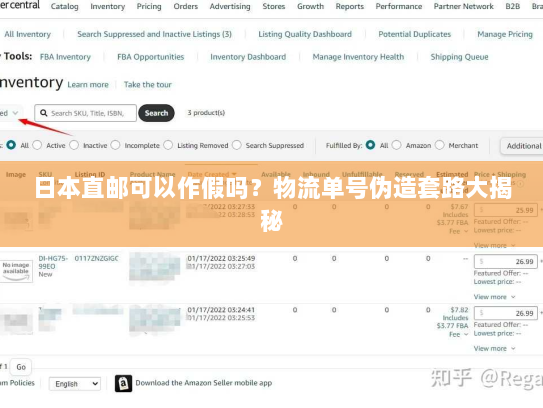Click the SKU search input field
This screenshot has height=408, width=543.
(86, 113)
